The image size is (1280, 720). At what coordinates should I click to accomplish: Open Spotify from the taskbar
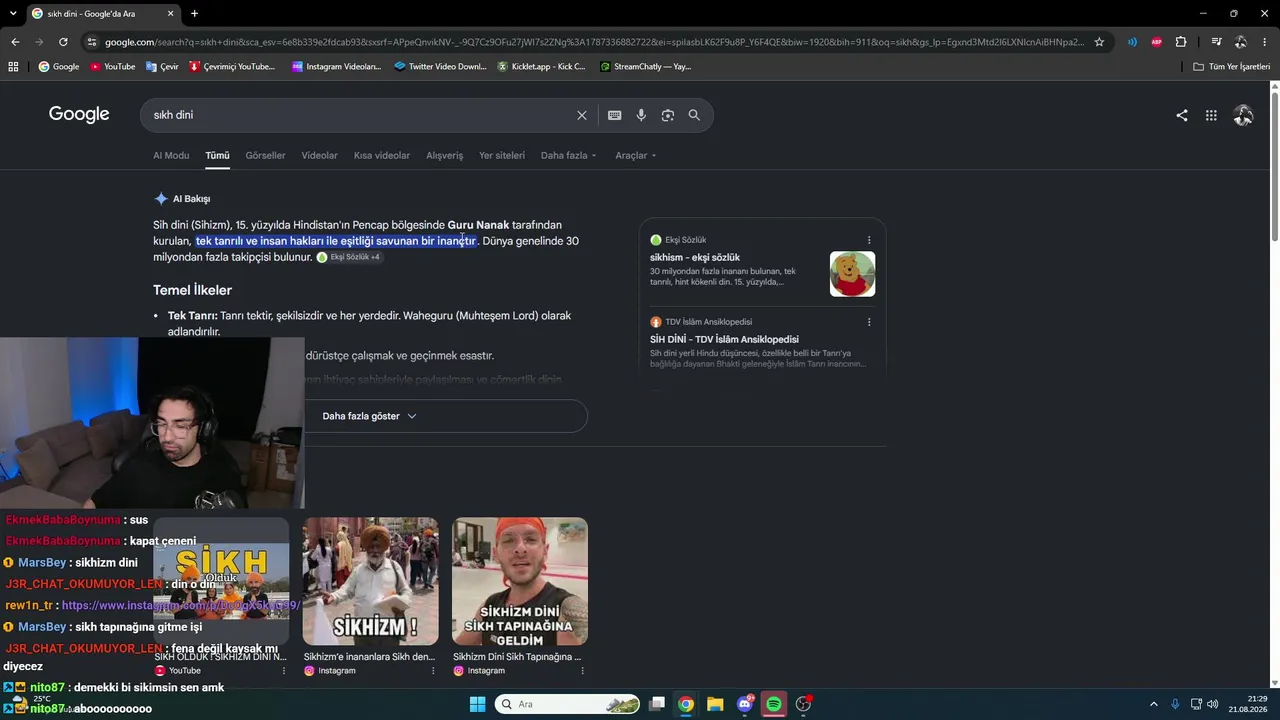(774, 704)
